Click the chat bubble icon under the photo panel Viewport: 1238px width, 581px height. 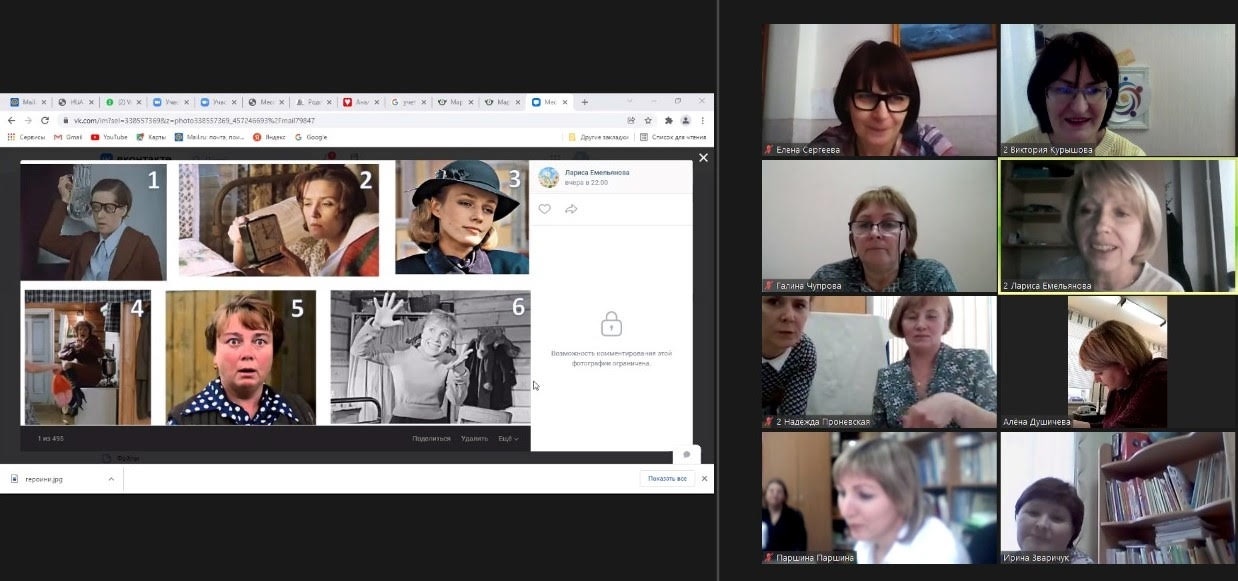pos(686,454)
